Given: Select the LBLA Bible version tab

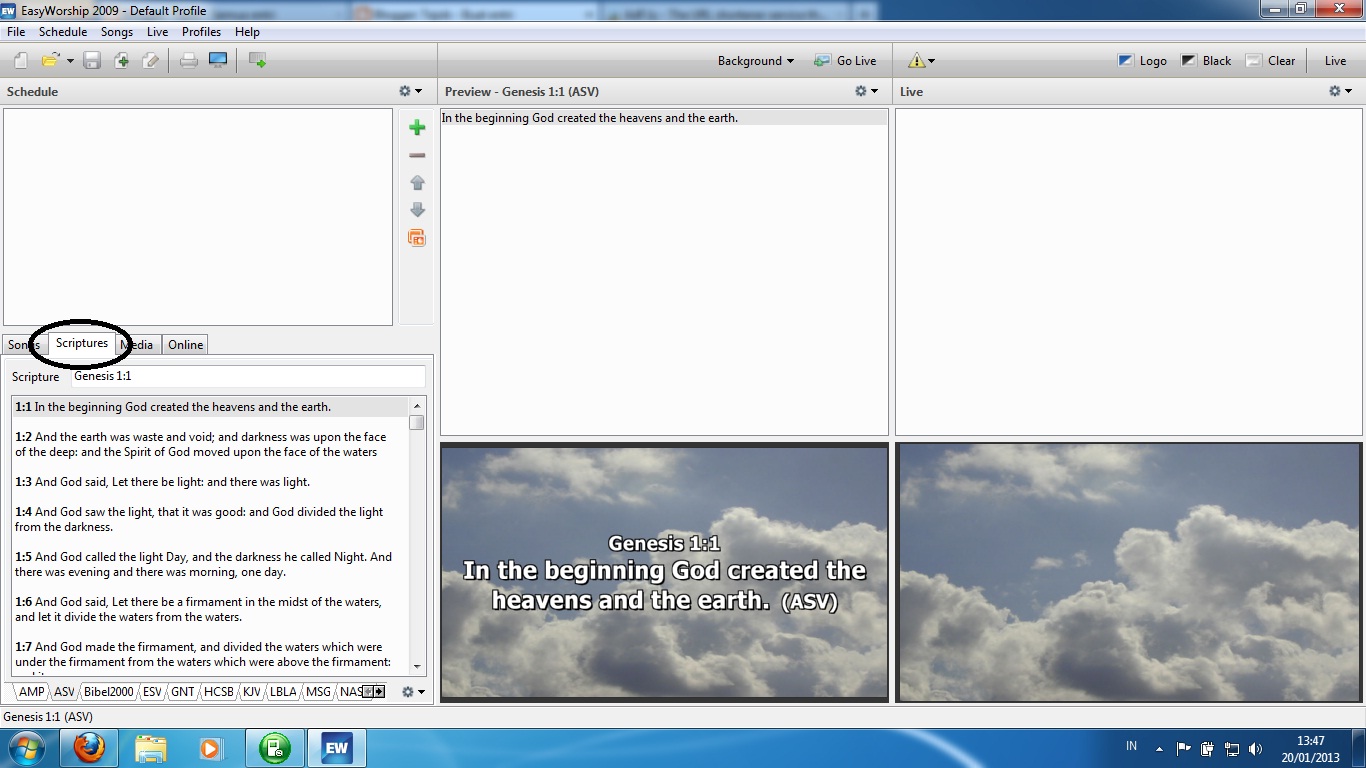Looking at the screenshot, I should 283,692.
